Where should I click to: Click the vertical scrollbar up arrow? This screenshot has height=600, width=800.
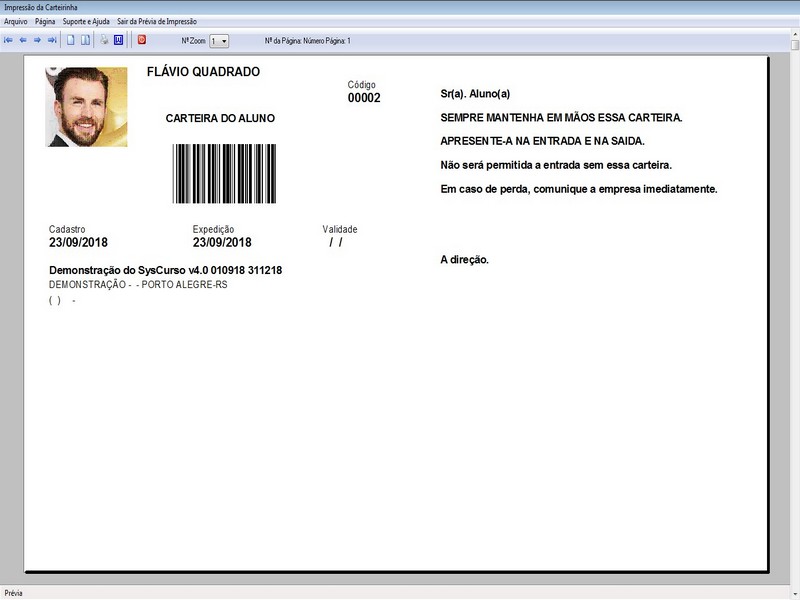click(x=795, y=34)
